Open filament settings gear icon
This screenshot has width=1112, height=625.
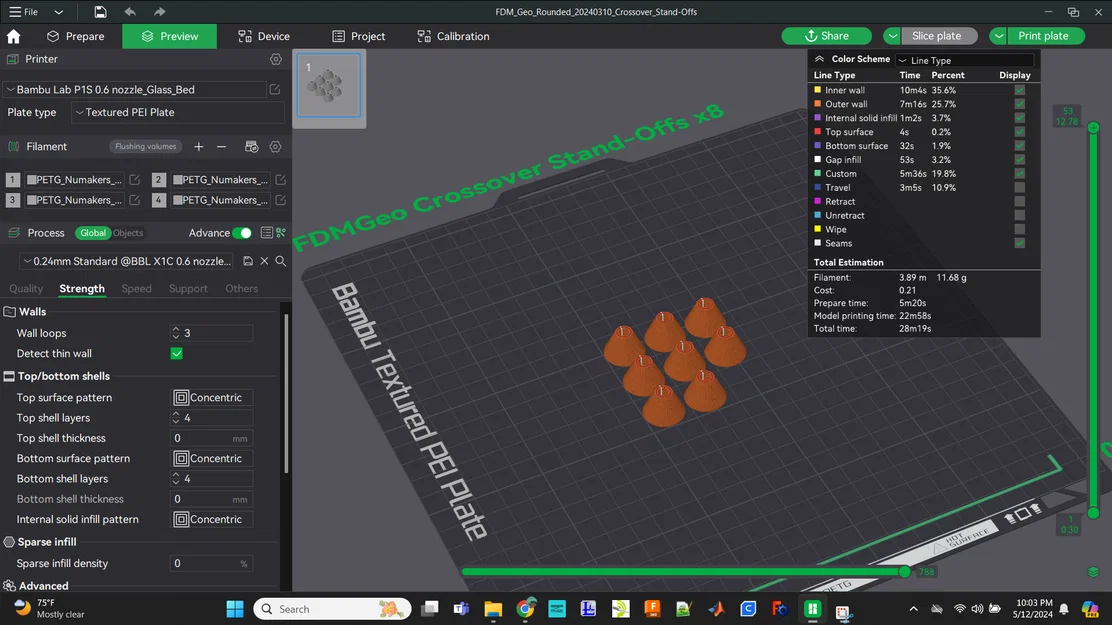[x=275, y=147]
